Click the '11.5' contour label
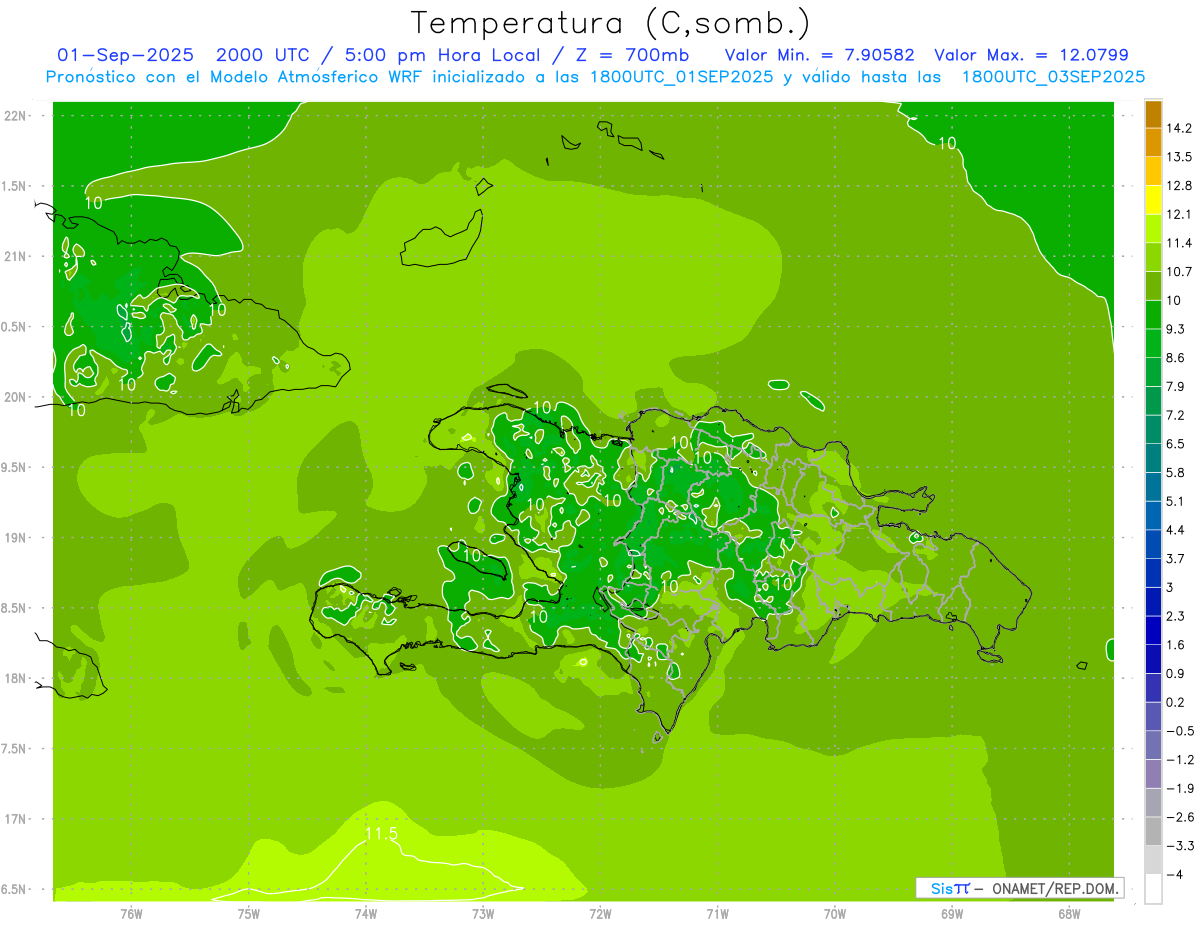This screenshot has height=927, width=1200. (x=381, y=833)
